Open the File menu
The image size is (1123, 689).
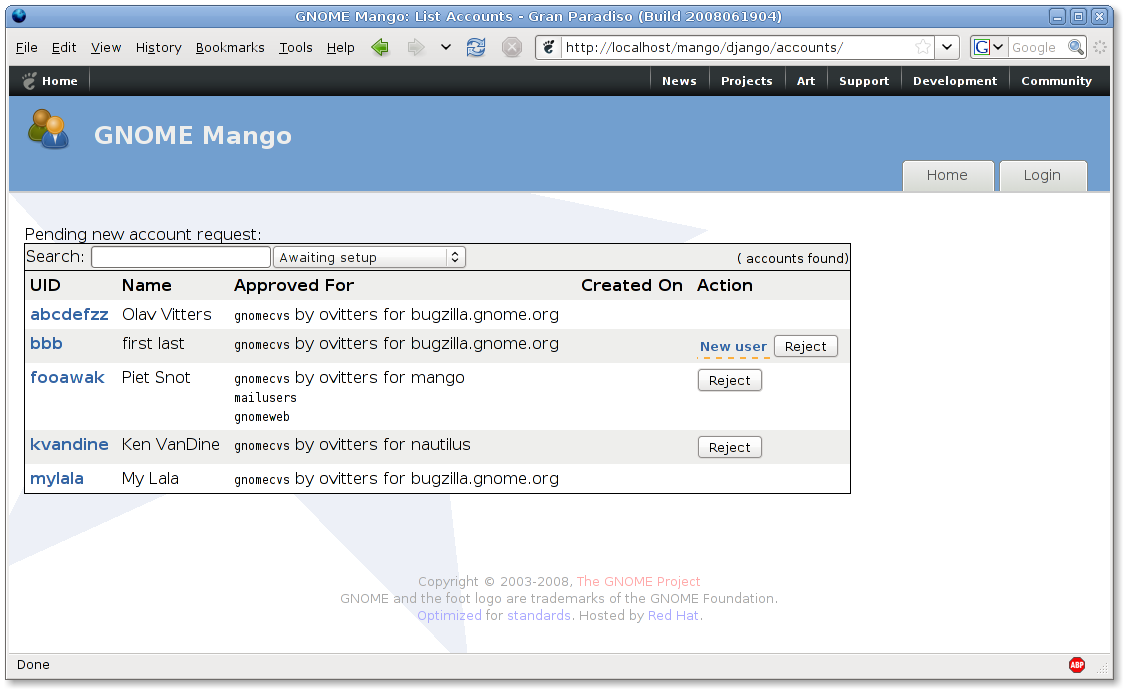point(26,48)
